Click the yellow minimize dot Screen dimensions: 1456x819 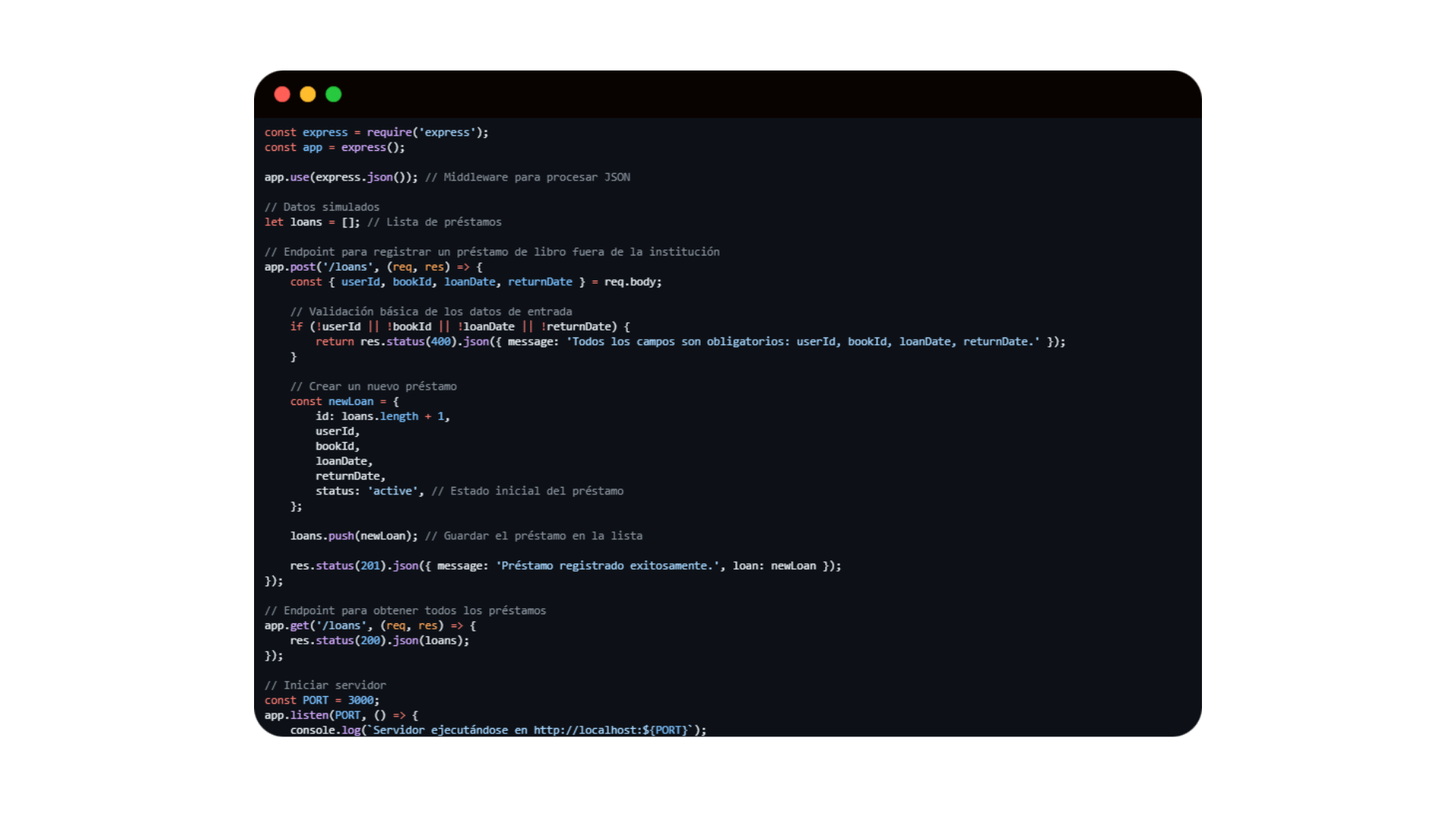(x=308, y=94)
